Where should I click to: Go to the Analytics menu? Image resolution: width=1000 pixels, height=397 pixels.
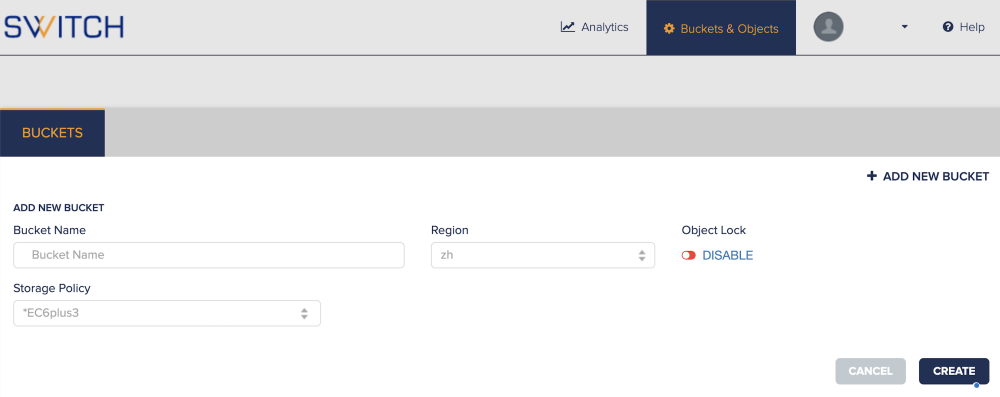pos(594,27)
